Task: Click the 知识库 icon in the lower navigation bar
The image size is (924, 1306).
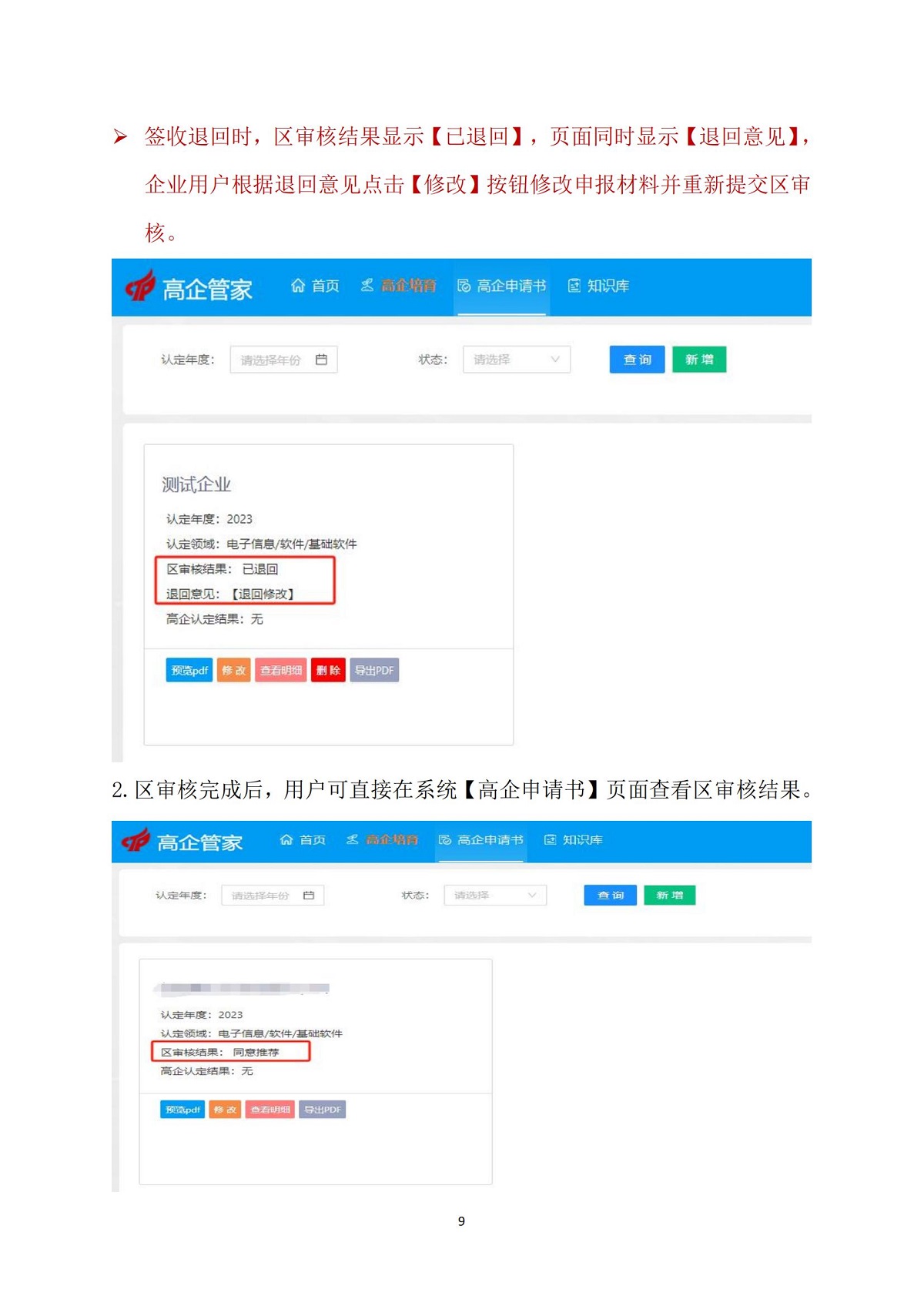Action: point(550,839)
